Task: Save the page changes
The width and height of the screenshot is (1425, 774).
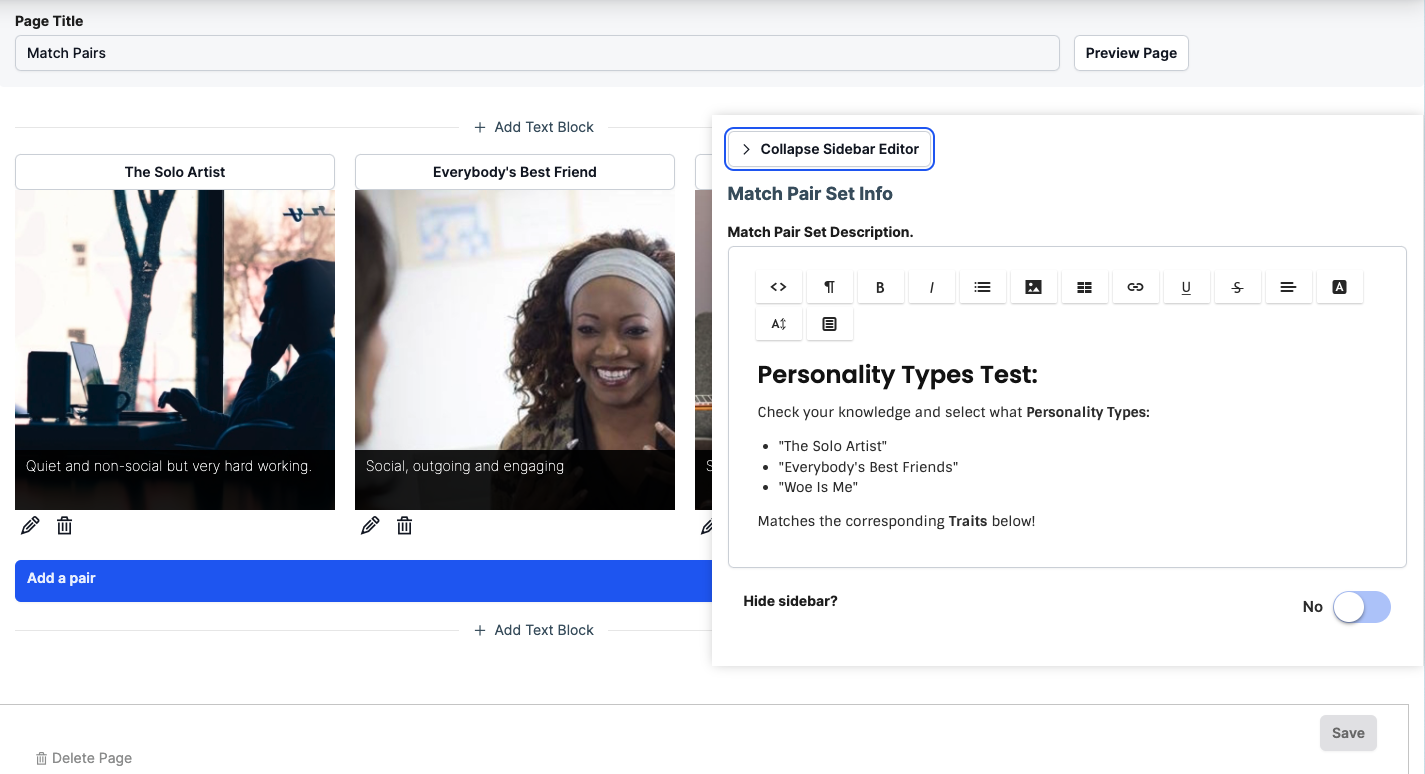Action: (1348, 733)
